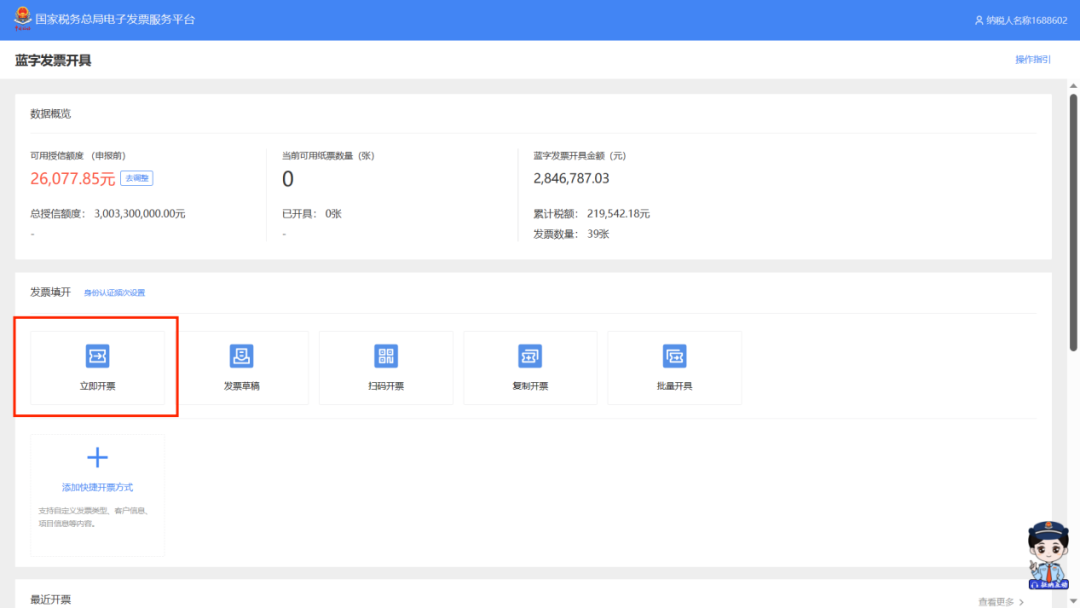
Task: Click the plus icon to add shortcut
Action: [x=97, y=458]
